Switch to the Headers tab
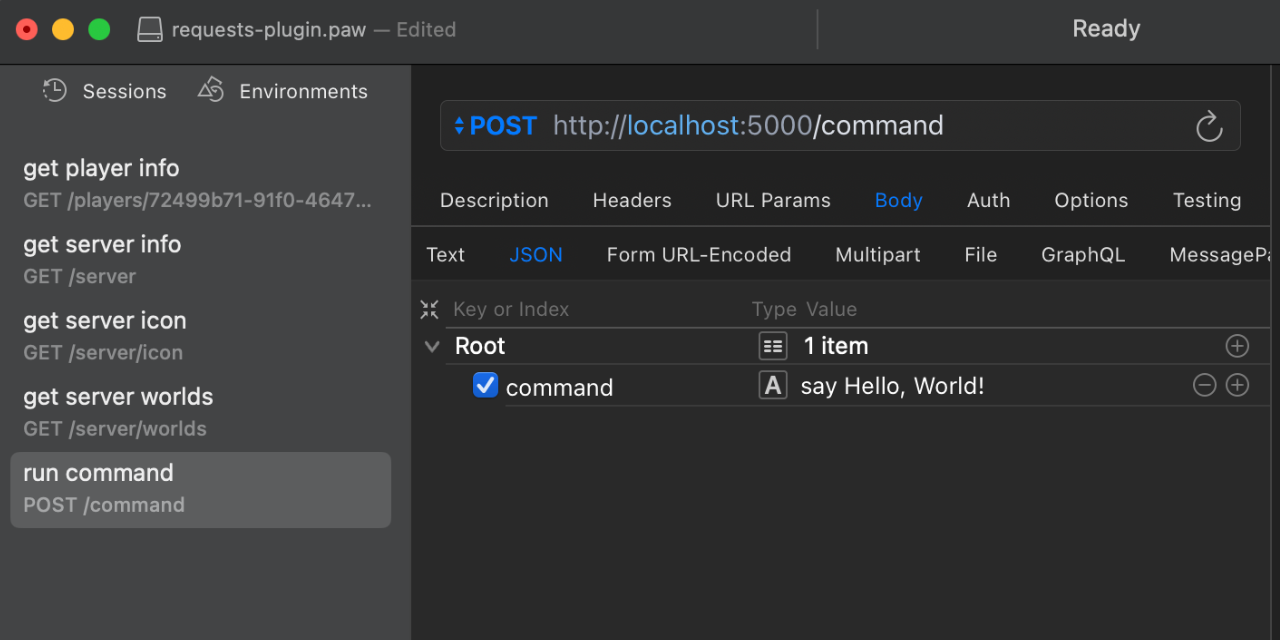Screen dimensions: 1280x640 pos(632,201)
